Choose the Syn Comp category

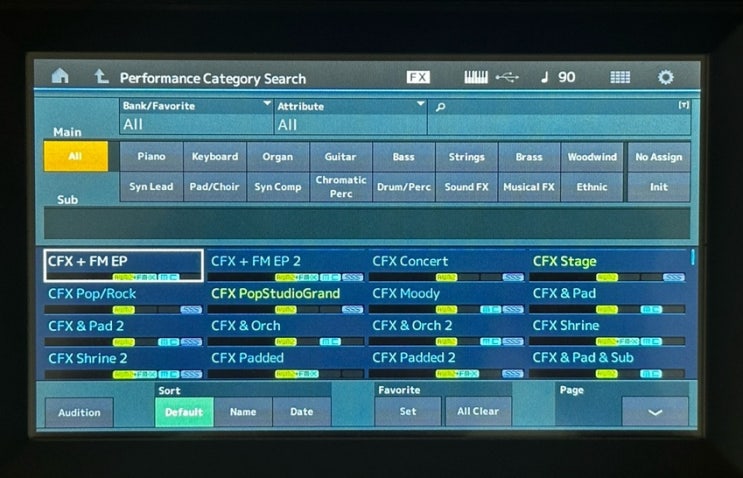pos(278,187)
